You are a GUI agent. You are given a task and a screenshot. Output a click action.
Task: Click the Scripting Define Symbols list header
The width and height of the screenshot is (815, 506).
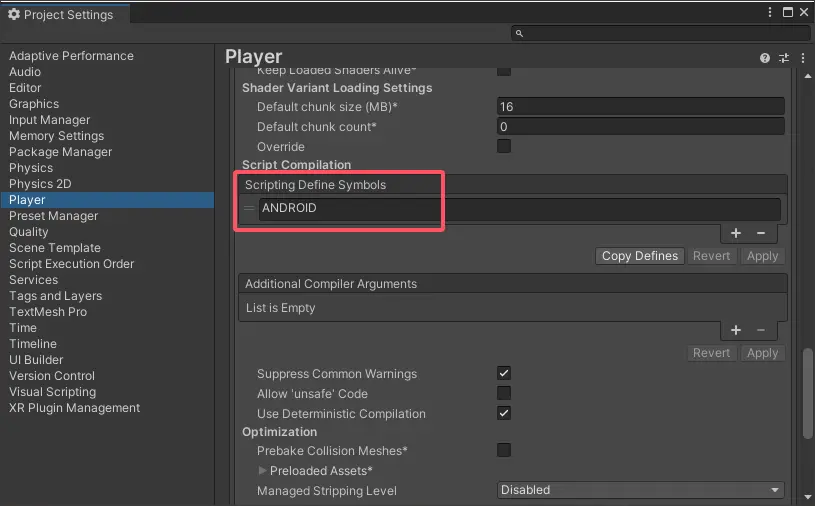pos(512,184)
